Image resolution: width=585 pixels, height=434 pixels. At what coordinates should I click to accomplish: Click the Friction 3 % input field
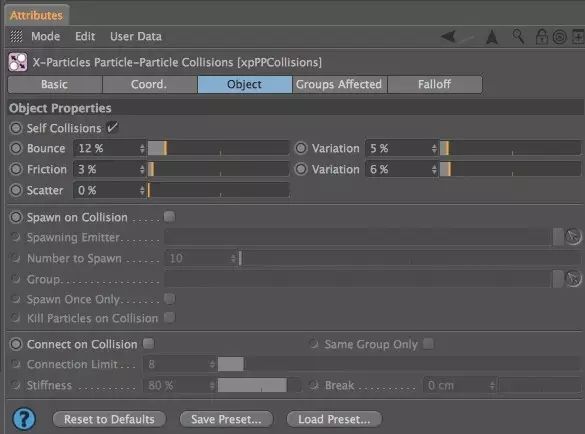click(106, 169)
